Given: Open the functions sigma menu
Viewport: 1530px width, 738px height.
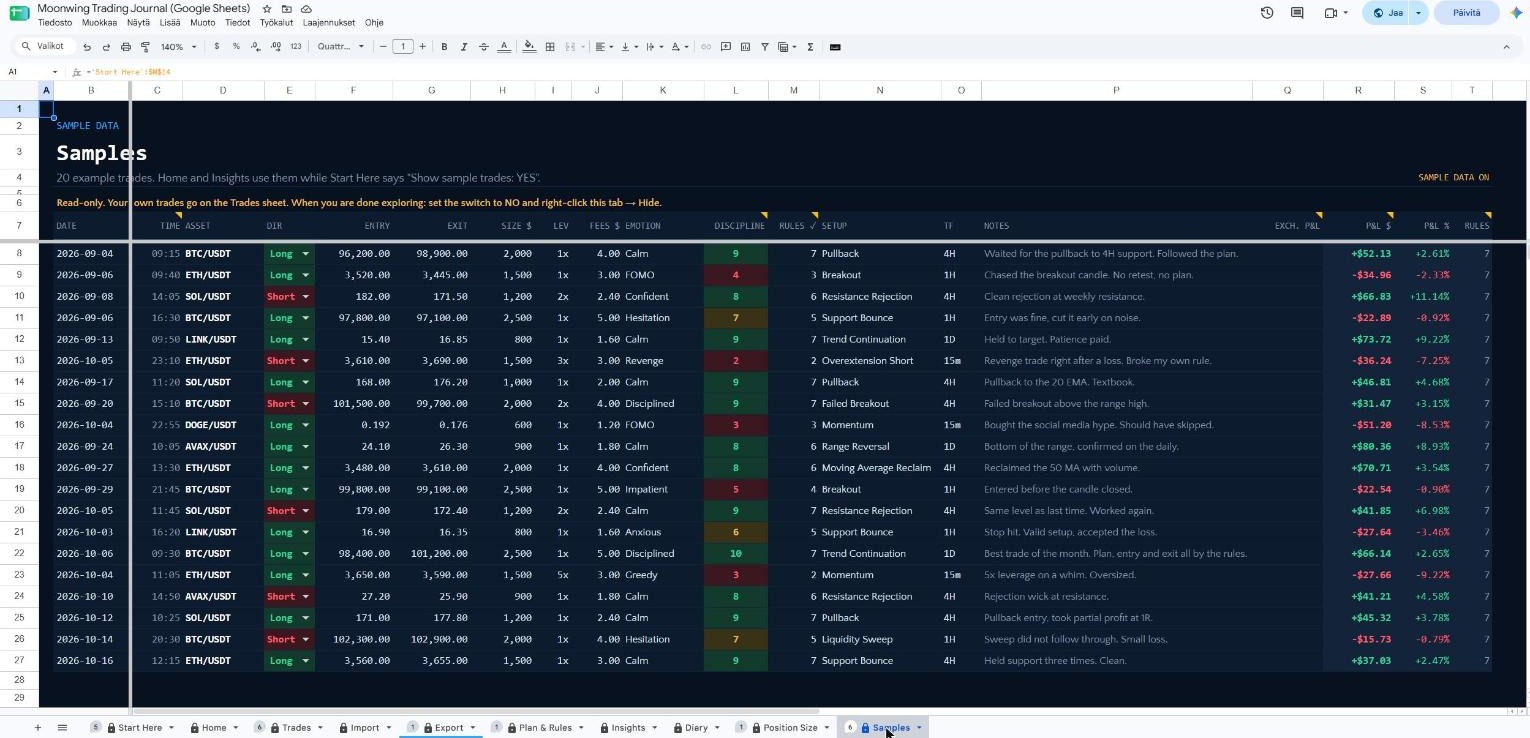Looking at the screenshot, I should [x=810, y=47].
